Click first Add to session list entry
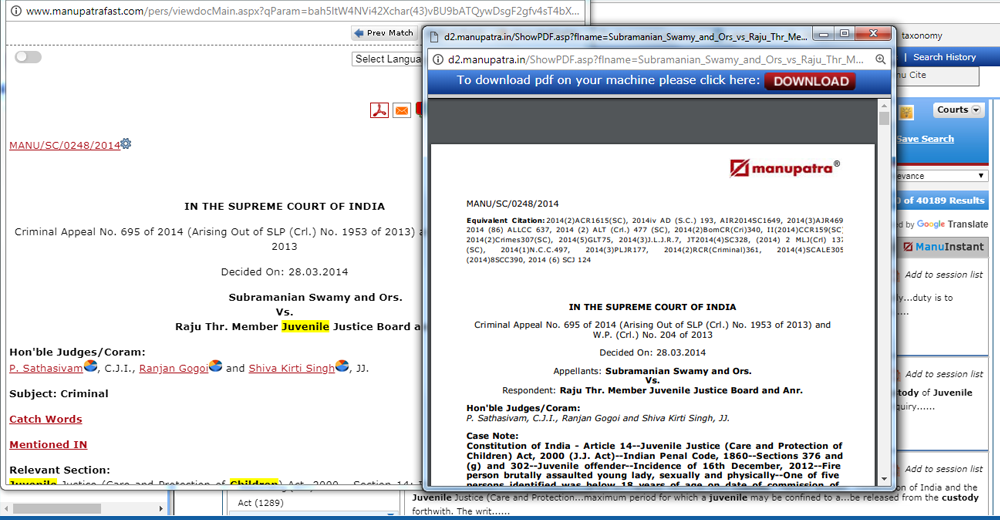 coord(943,274)
